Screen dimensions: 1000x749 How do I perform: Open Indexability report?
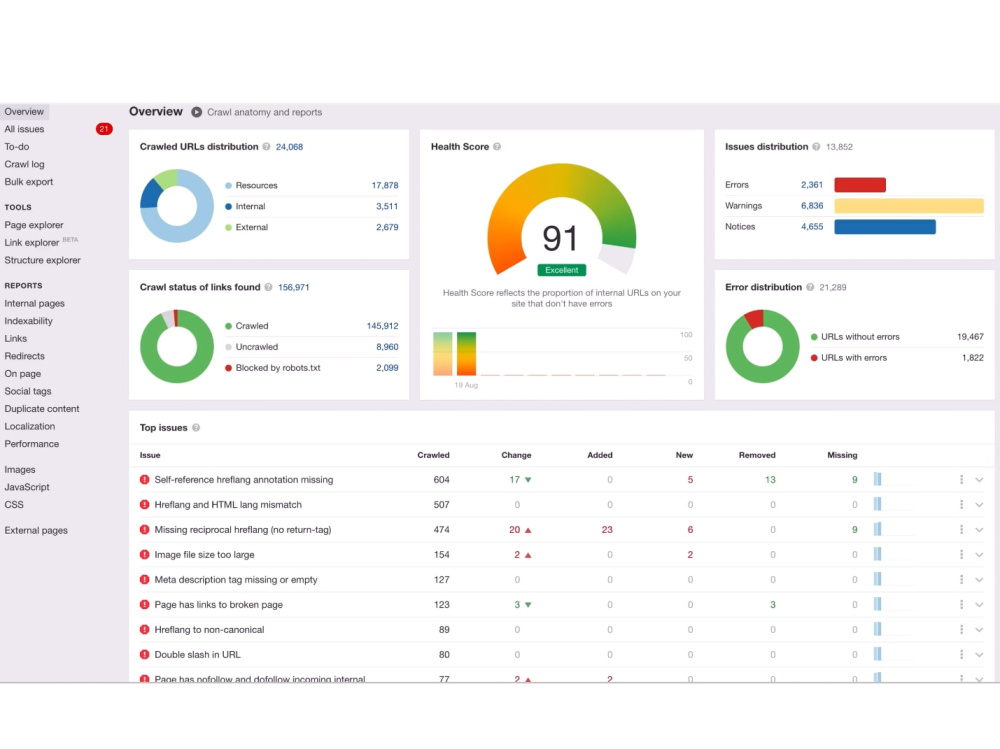tap(29, 321)
